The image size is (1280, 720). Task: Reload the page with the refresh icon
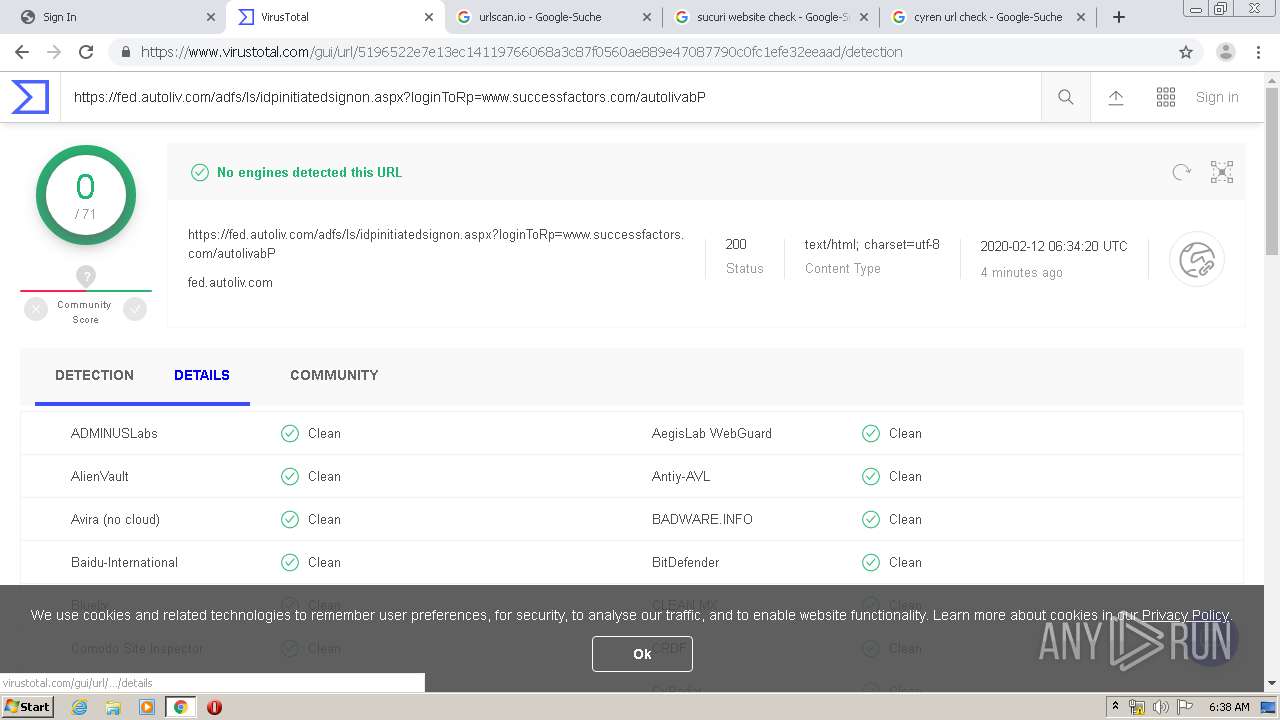click(86, 52)
